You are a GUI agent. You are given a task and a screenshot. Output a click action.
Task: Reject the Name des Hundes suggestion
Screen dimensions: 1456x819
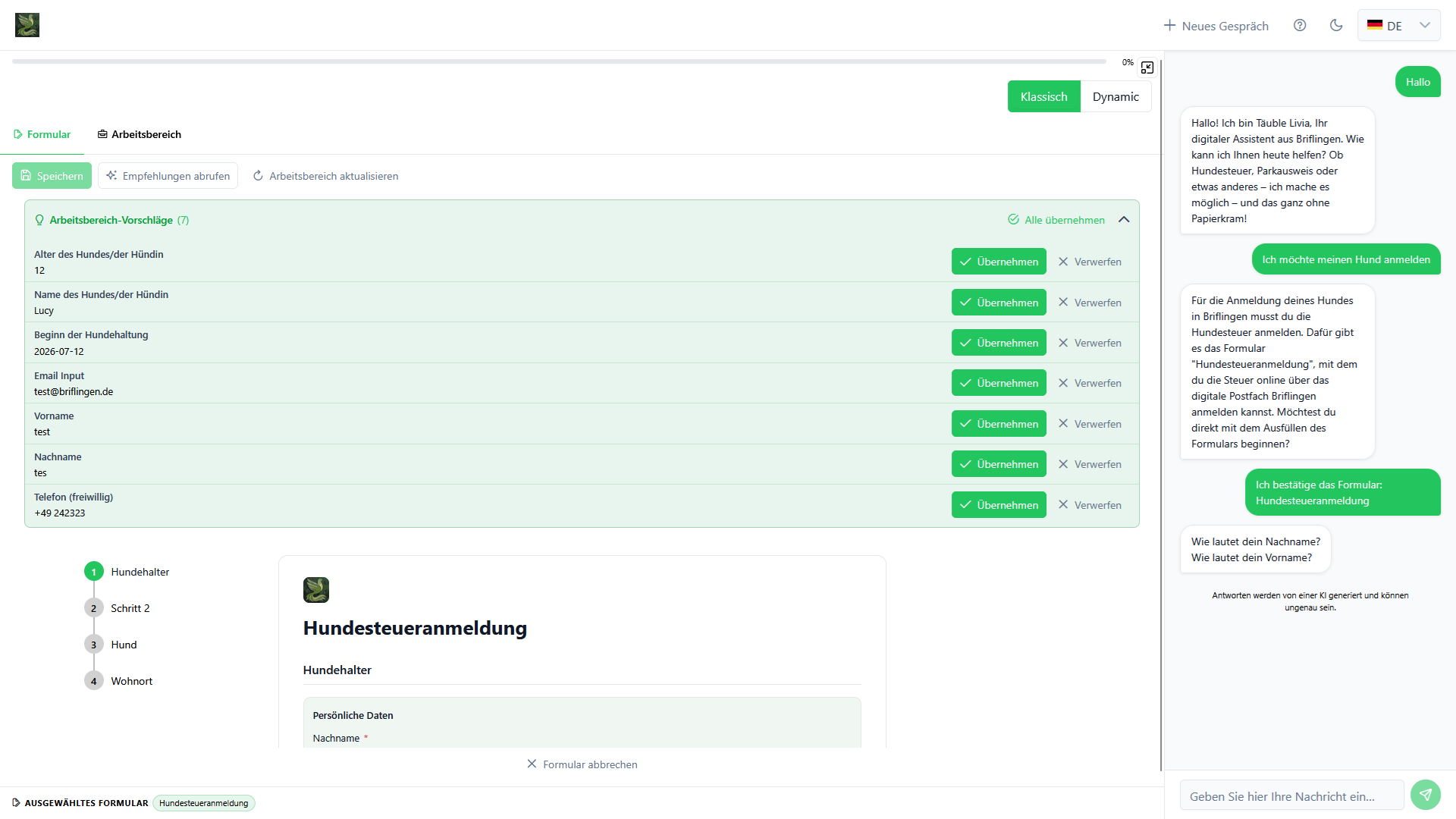pyautogui.click(x=1090, y=302)
